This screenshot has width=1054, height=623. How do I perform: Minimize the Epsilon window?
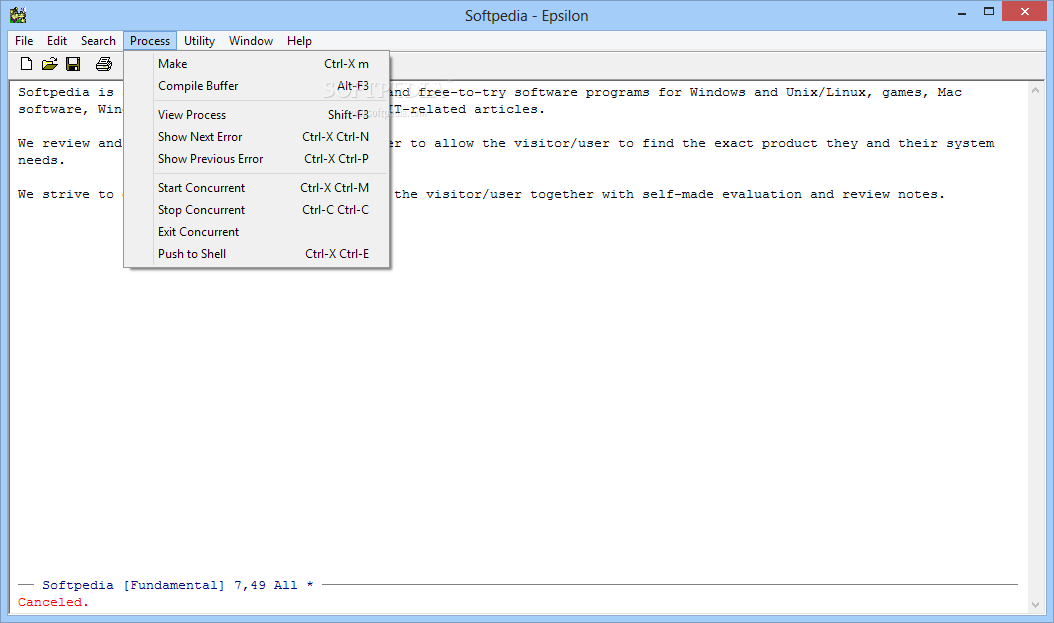(x=963, y=12)
